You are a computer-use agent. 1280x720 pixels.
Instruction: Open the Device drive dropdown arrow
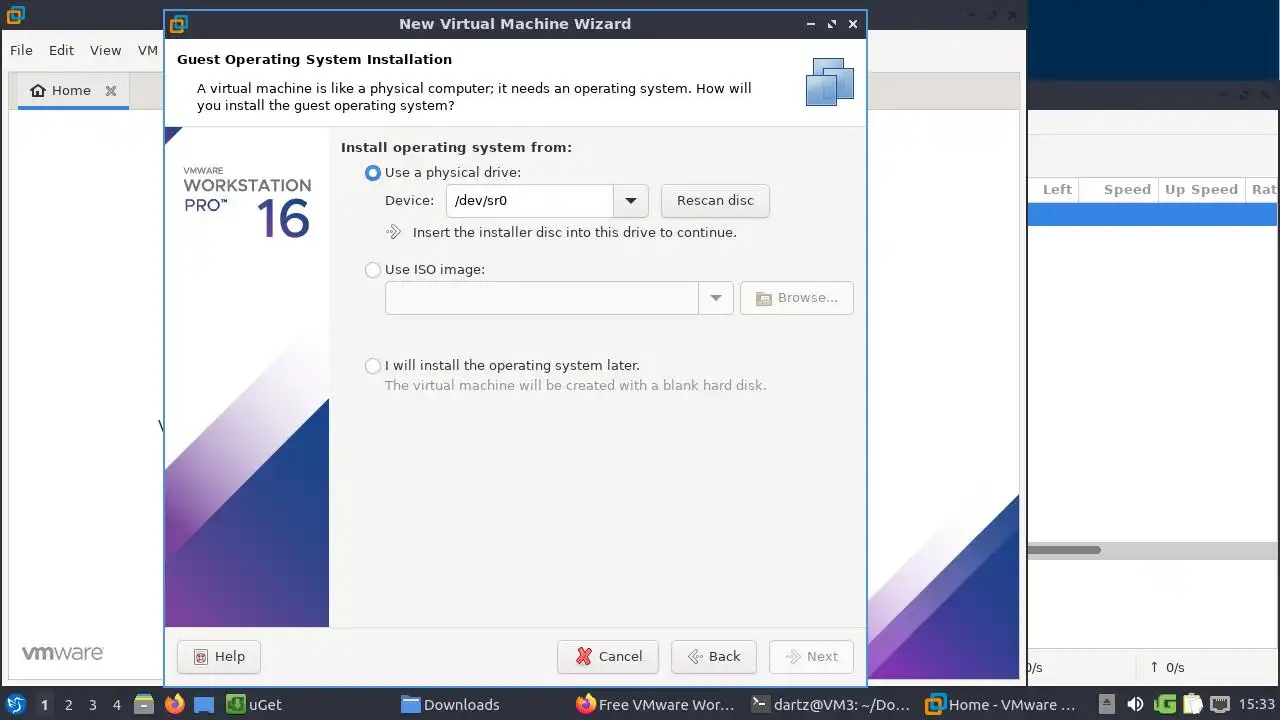631,201
